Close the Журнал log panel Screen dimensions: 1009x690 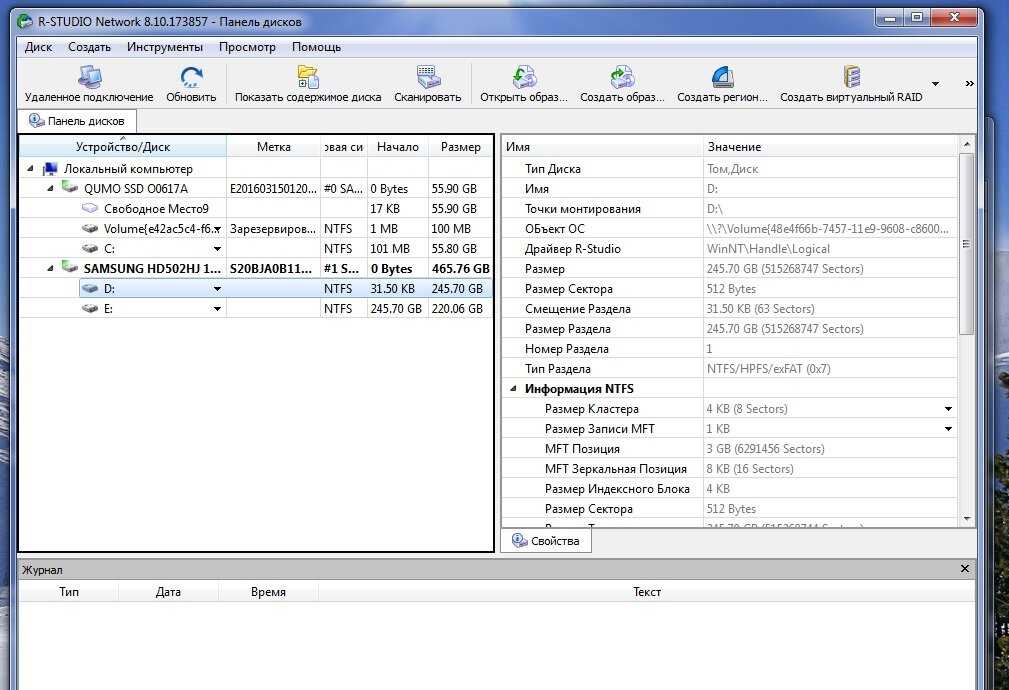coord(965,569)
